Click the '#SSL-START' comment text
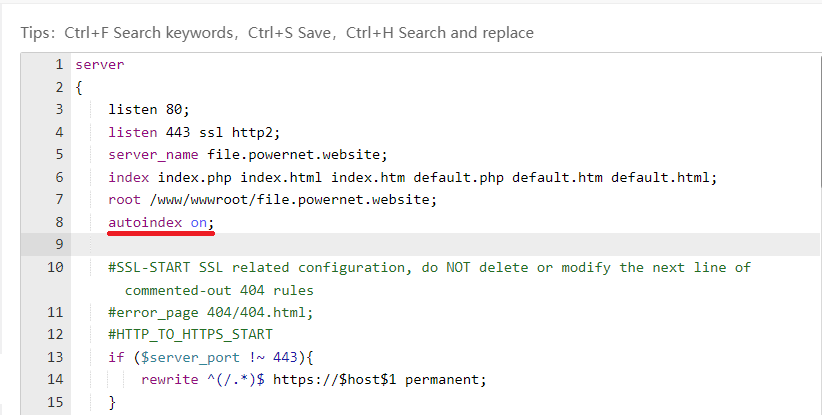The image size is (822, 415). pyautogui.click(x=149, y=267)
